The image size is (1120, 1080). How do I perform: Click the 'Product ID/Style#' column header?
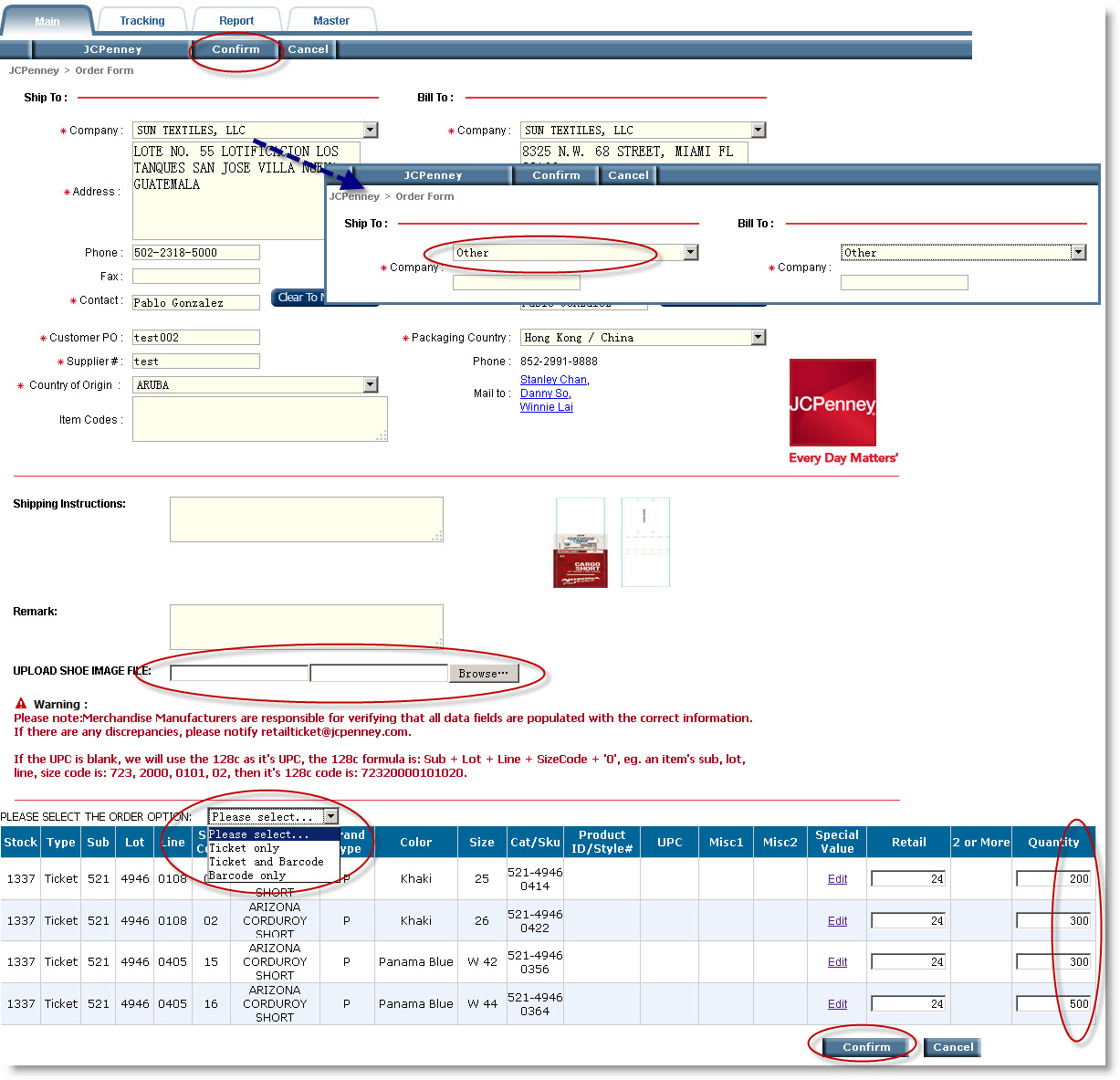click(x=602, y=842)
